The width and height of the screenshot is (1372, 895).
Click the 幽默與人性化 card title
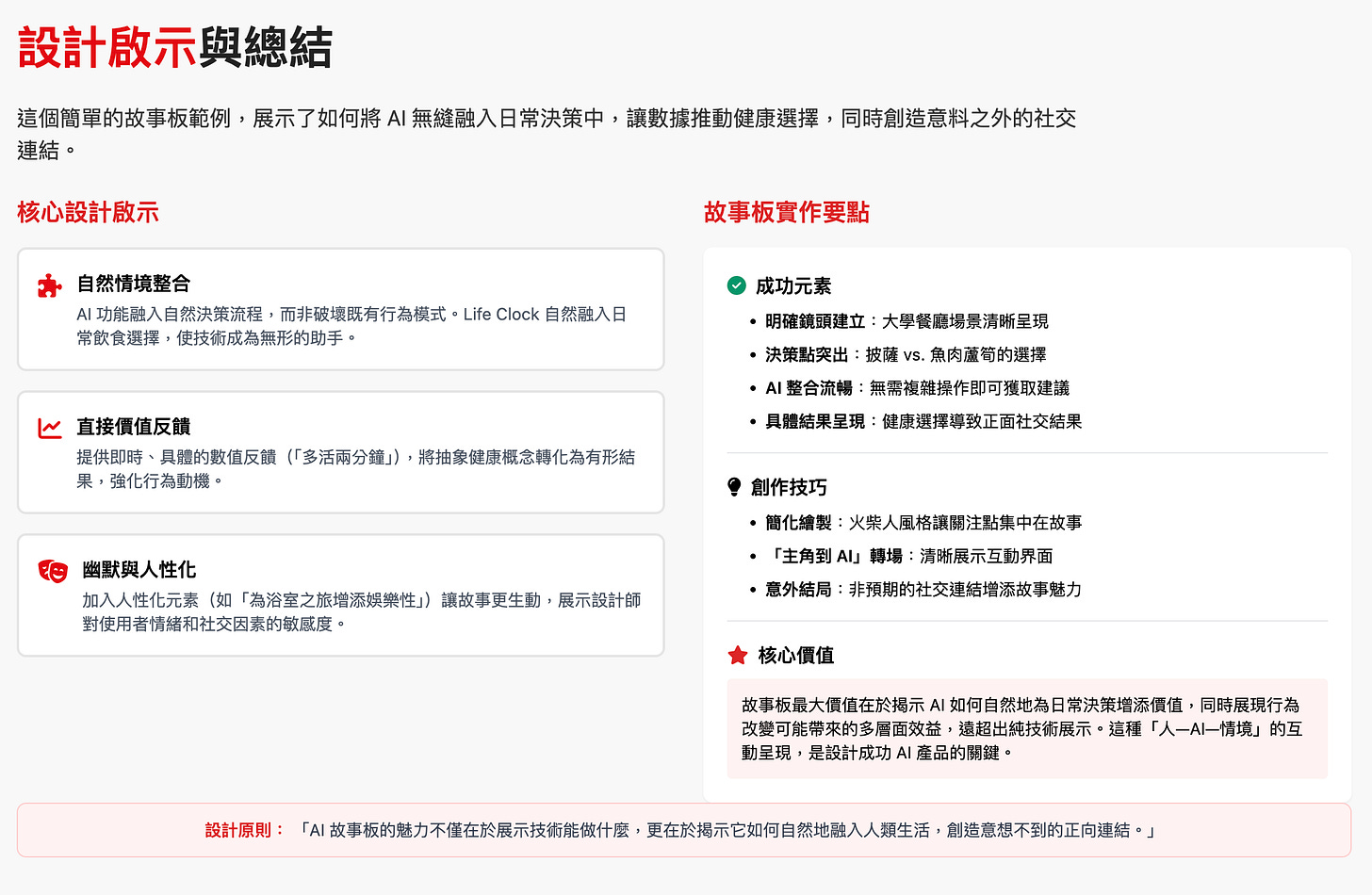pyautogui.click(x=139, y=570)
